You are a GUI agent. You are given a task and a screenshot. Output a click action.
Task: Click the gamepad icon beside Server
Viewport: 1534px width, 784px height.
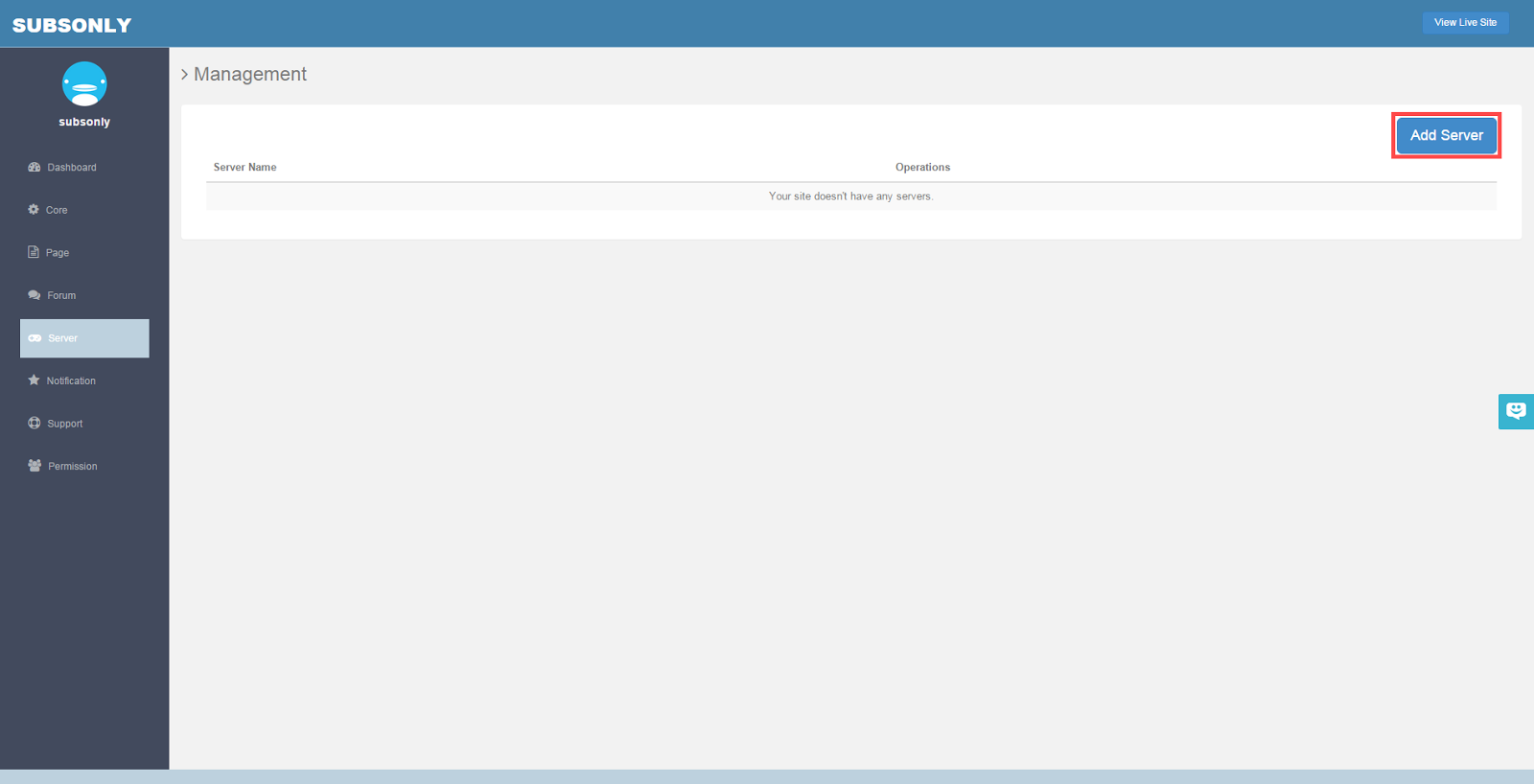click(35, 338)
